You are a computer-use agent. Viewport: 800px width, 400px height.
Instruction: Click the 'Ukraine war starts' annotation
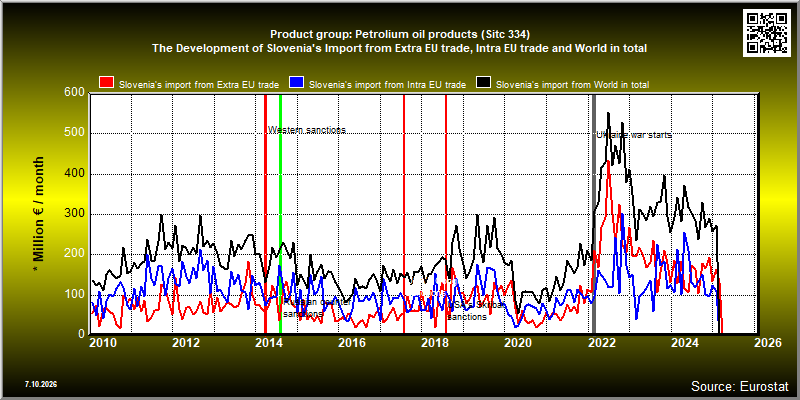pyautogui.click(x=634, y=135)
